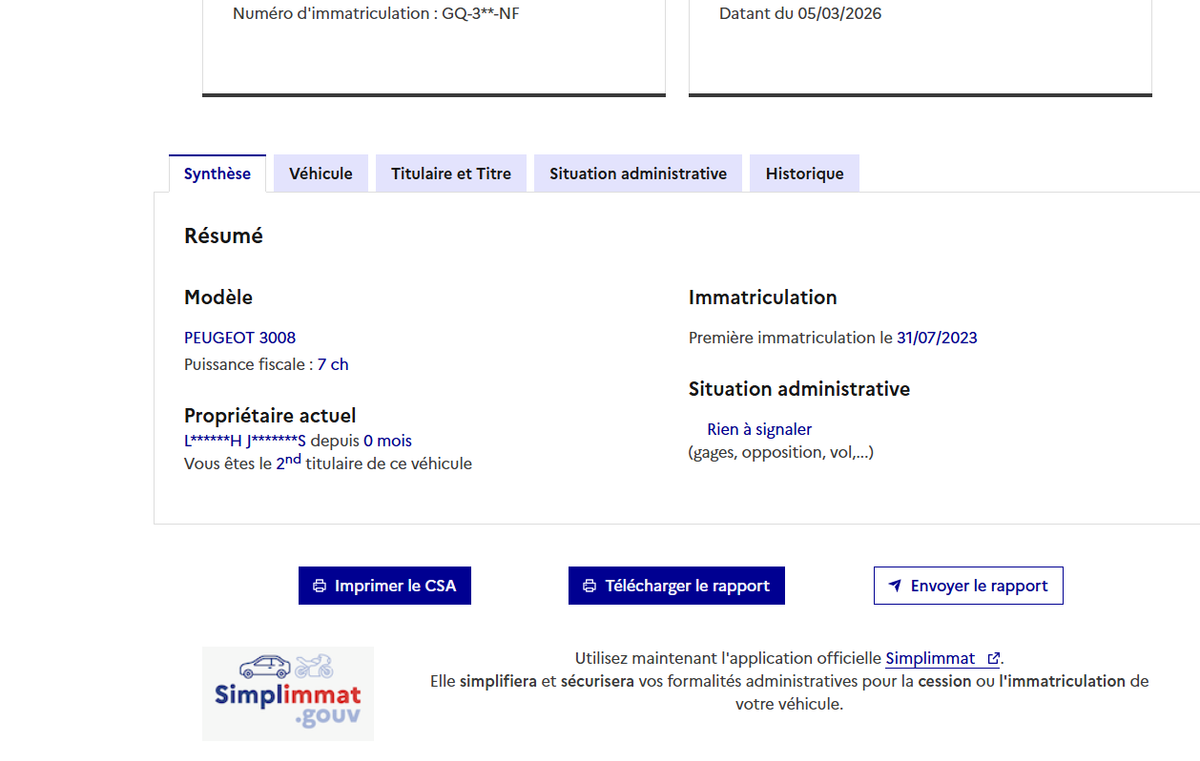Click printer icon on Imprimer le CSA
This screenshot has height=761, width=1200.
click(319, 586)
